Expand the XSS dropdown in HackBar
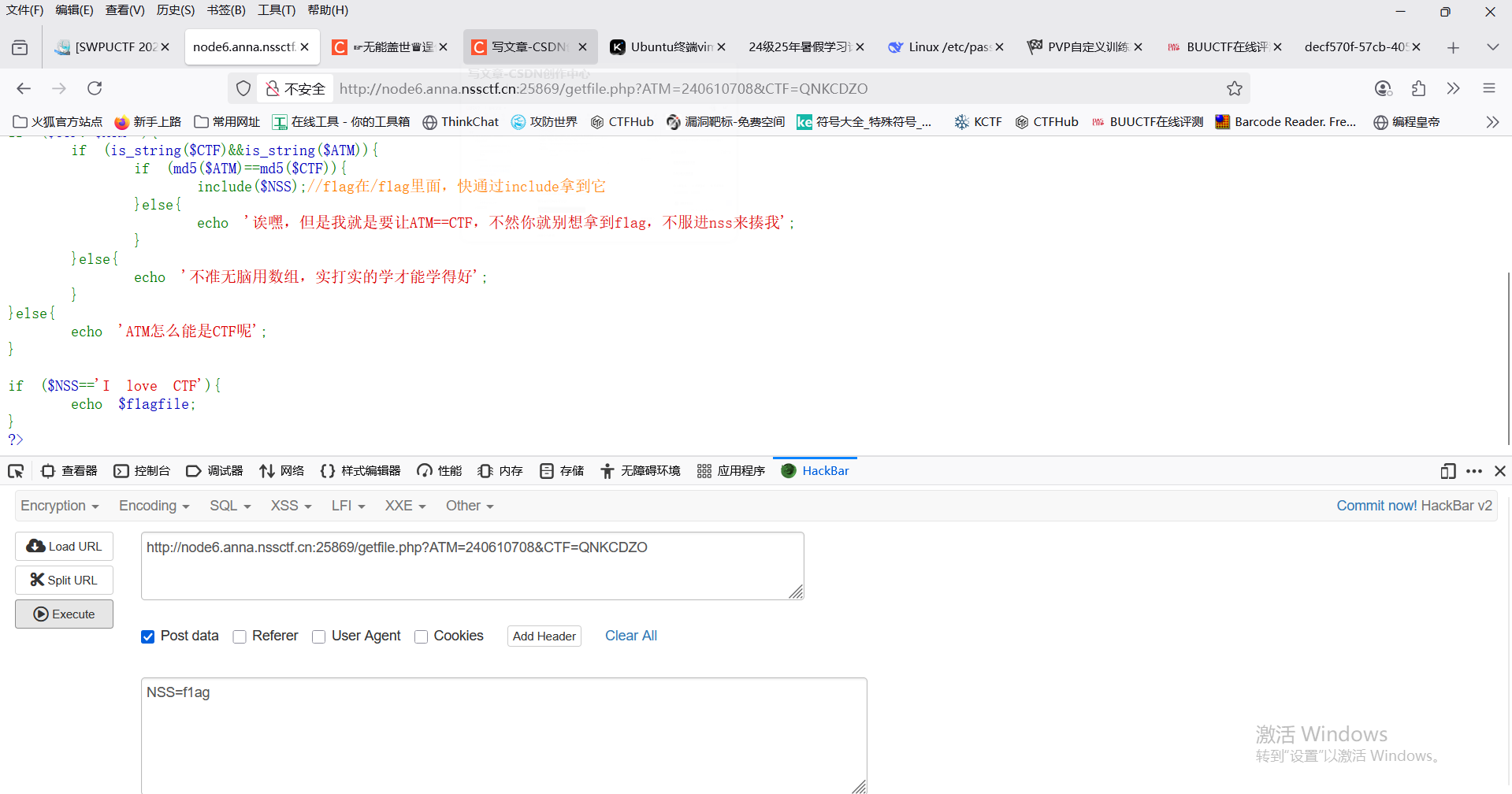Screen dimensions: 1512x794 coord(292,506)
